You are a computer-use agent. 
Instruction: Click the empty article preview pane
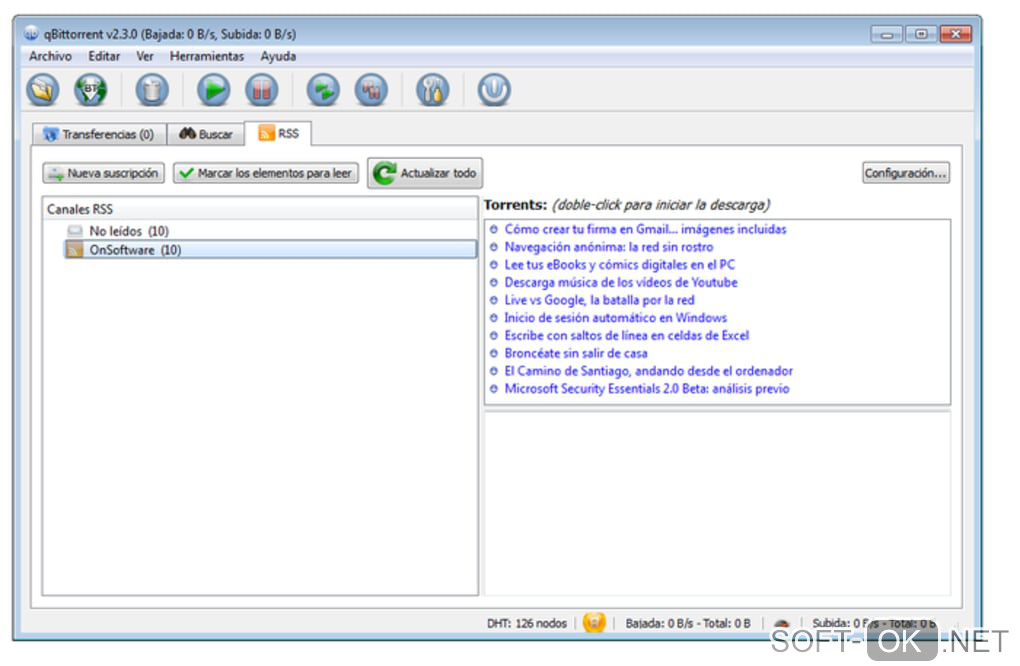718,502
